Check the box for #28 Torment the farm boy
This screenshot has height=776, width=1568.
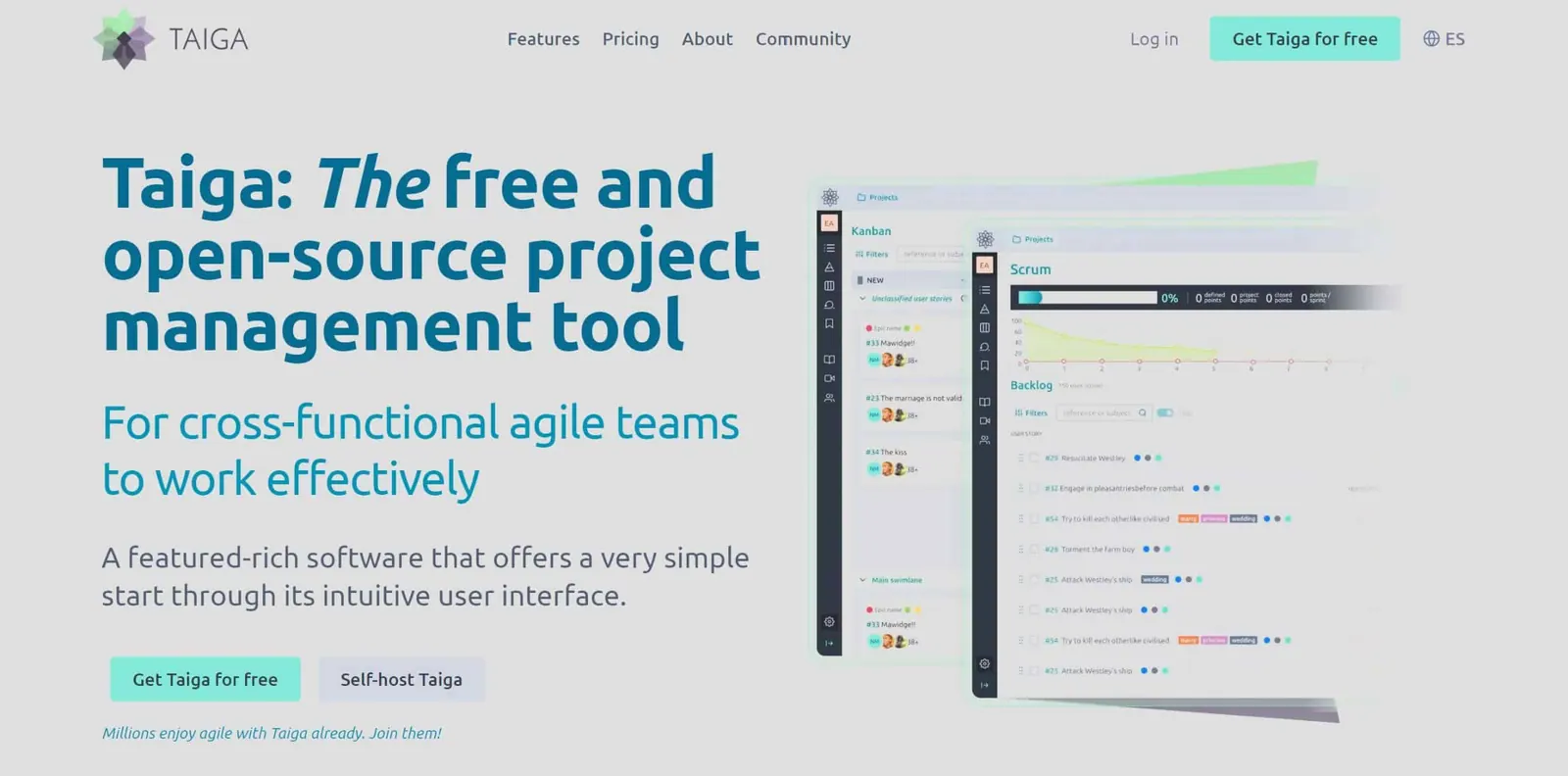coord(1034,549)
